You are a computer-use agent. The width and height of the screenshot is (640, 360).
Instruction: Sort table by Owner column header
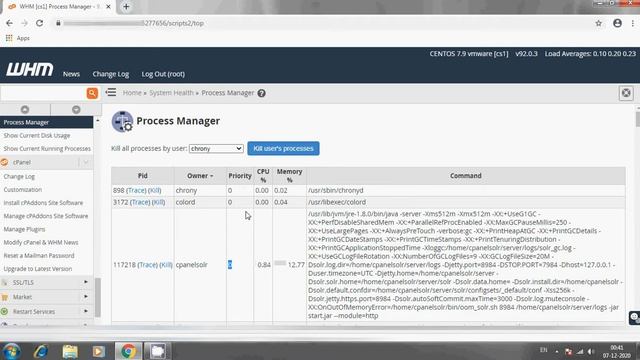[x=200, y=176]
